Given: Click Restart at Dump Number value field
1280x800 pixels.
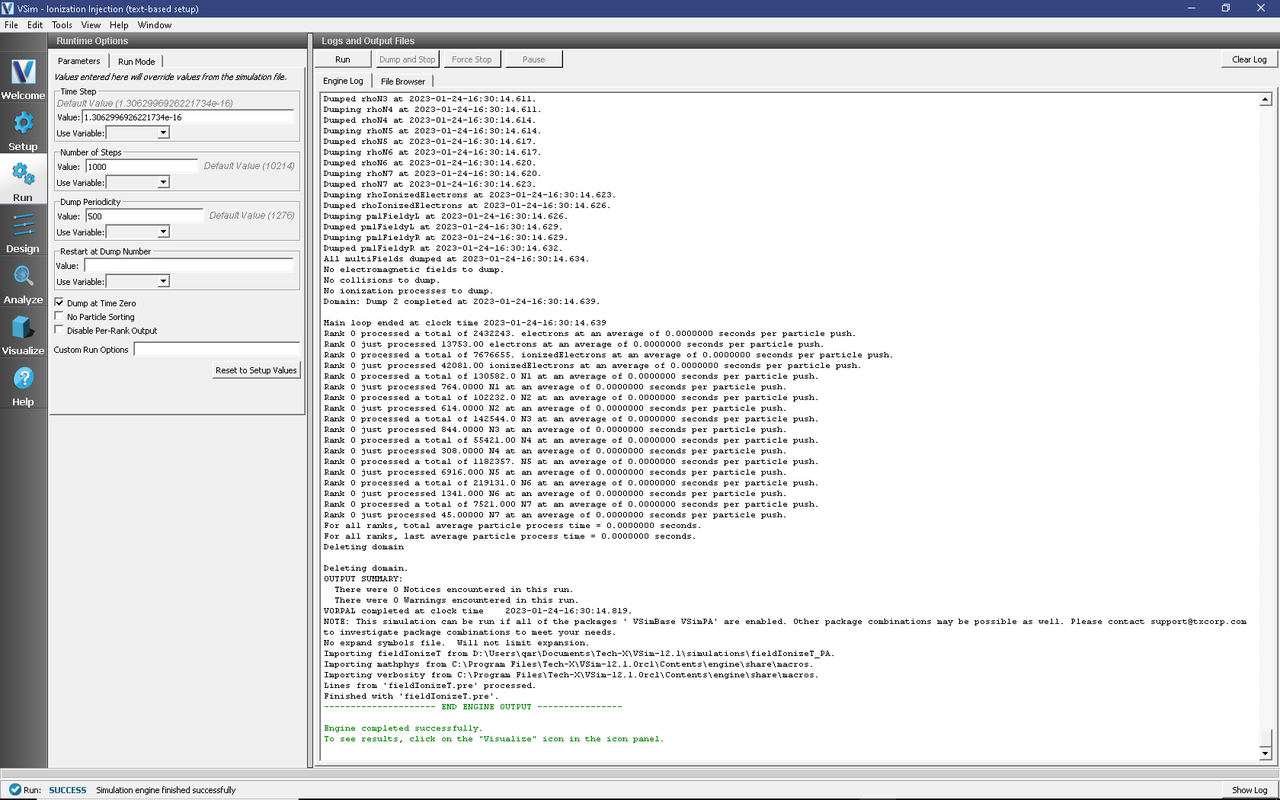Looking at the screenshot, I should click(188, 266).
